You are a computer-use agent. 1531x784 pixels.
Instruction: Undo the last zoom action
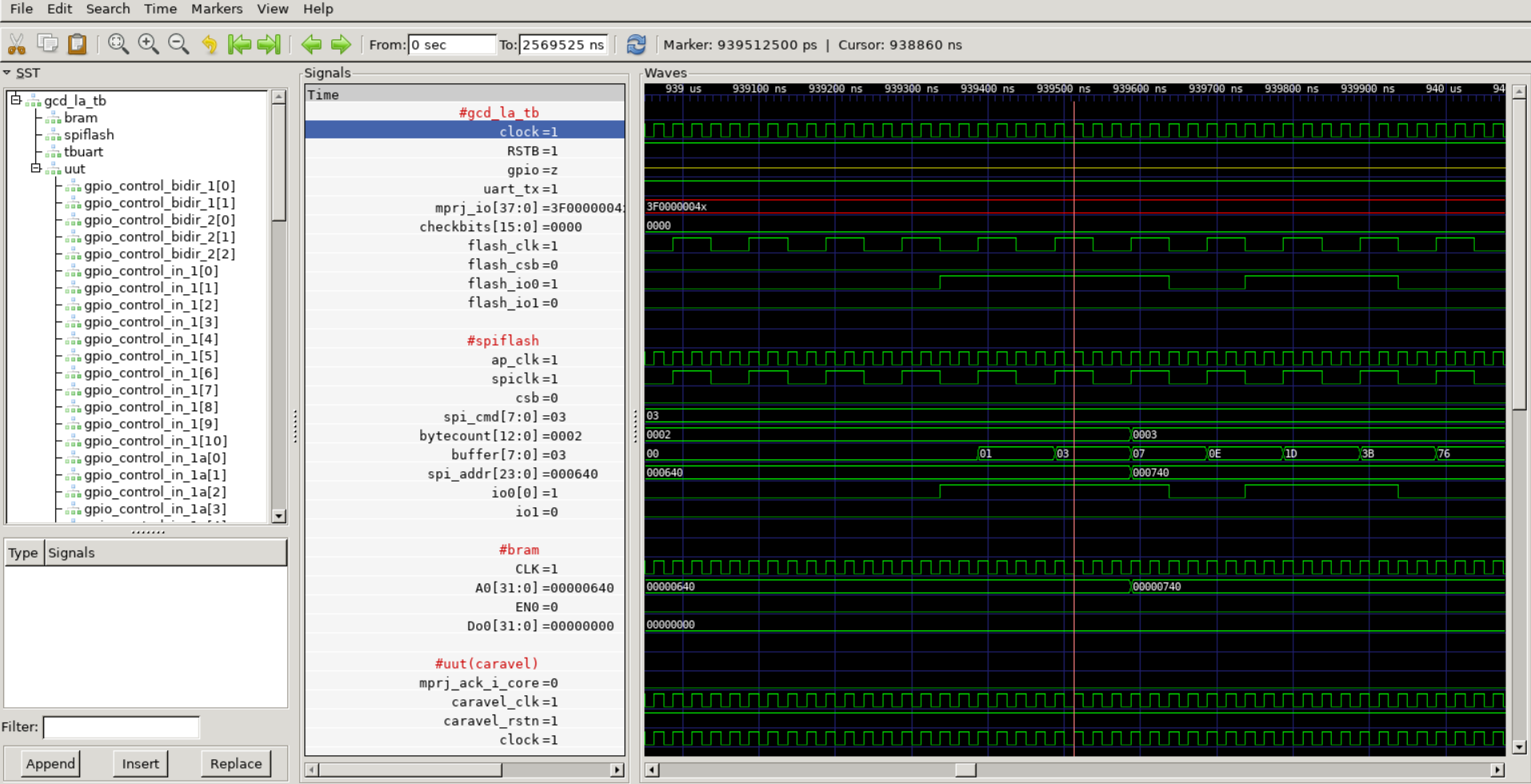point(209,45)
